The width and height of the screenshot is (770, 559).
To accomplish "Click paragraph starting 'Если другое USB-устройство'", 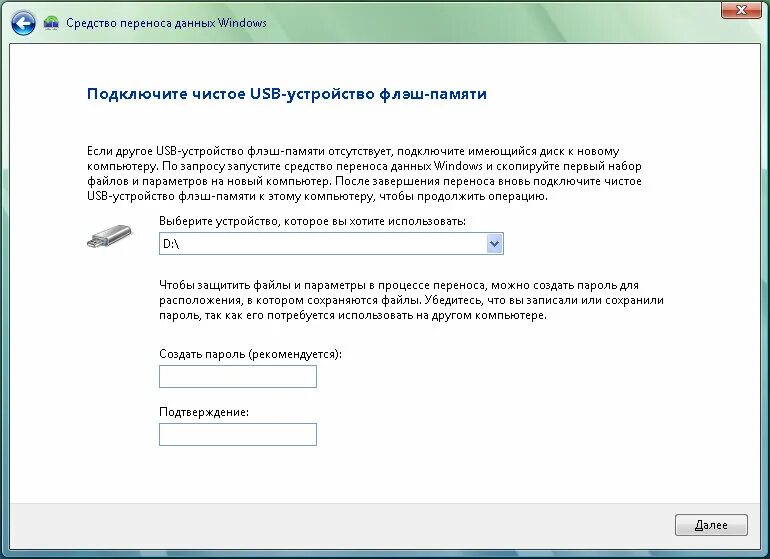I will [364, 173].
